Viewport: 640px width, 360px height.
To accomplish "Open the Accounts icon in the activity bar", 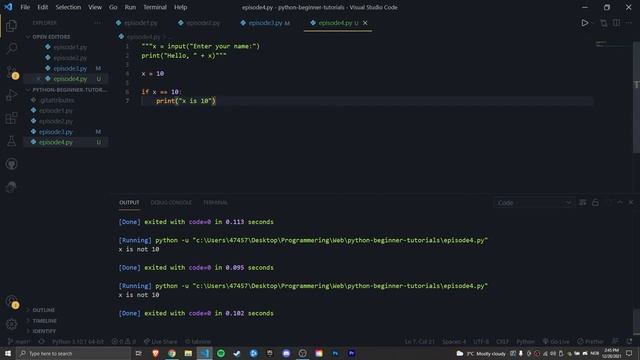I will tap(11, 302).
